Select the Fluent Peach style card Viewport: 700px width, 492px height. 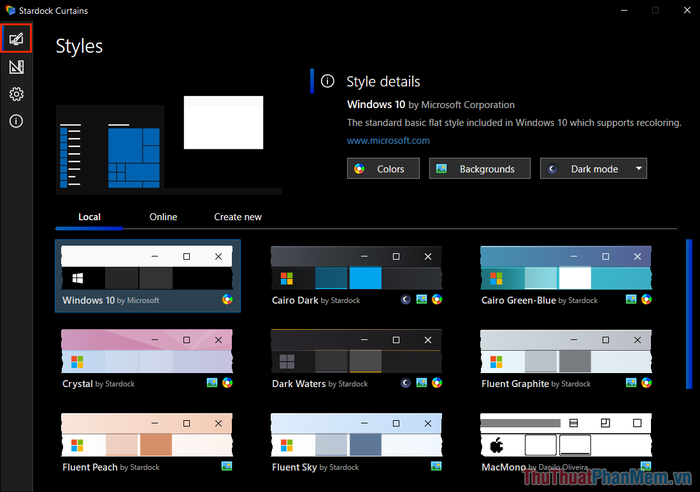coord(147,443)
